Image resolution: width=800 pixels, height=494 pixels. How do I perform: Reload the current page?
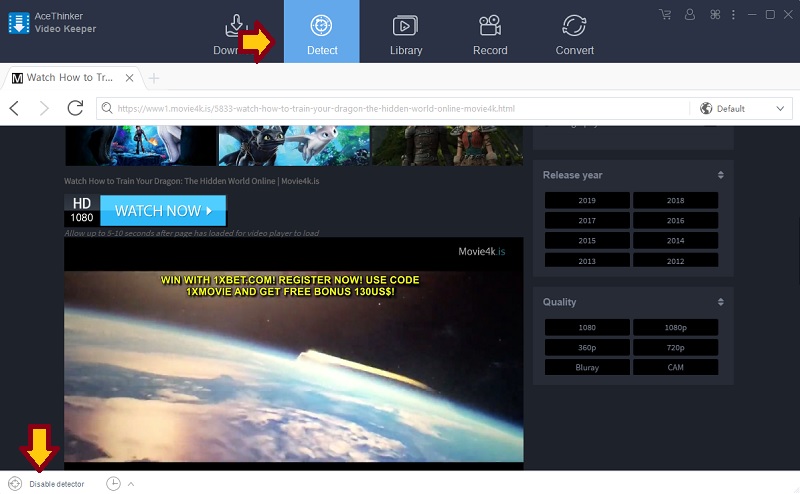click(75, 108)
